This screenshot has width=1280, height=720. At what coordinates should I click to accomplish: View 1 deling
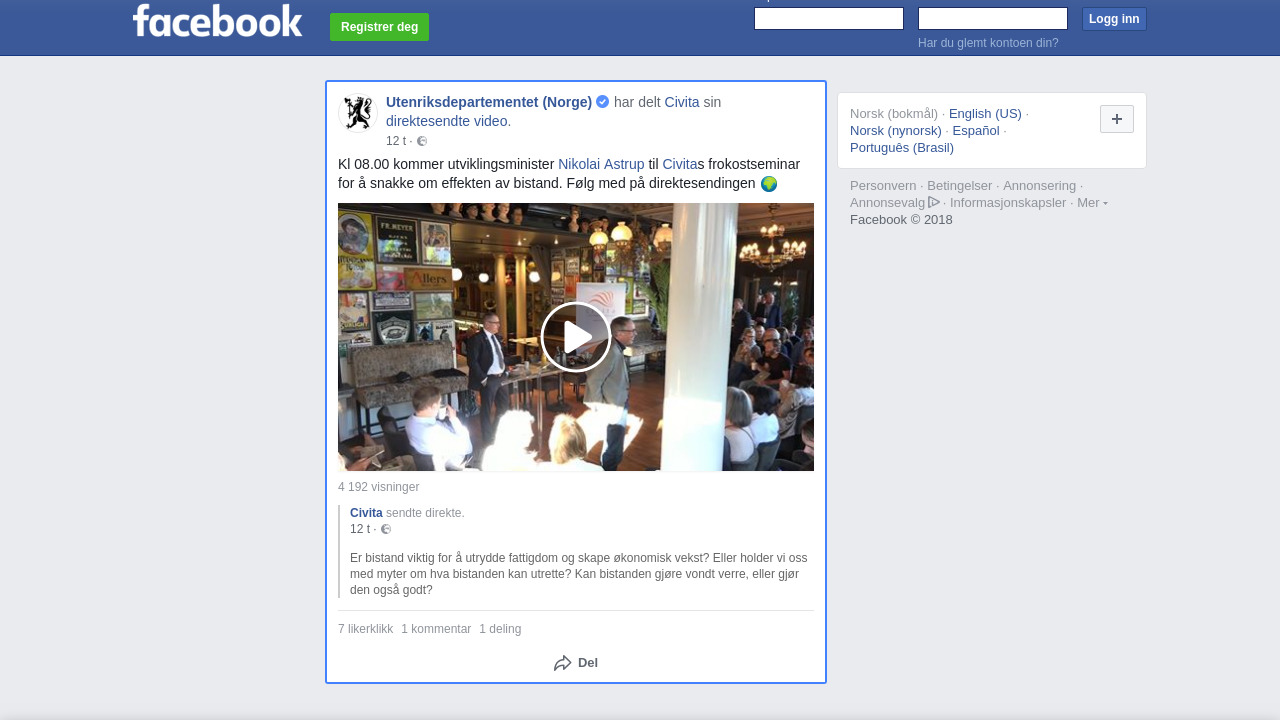(x=500, y=629)
